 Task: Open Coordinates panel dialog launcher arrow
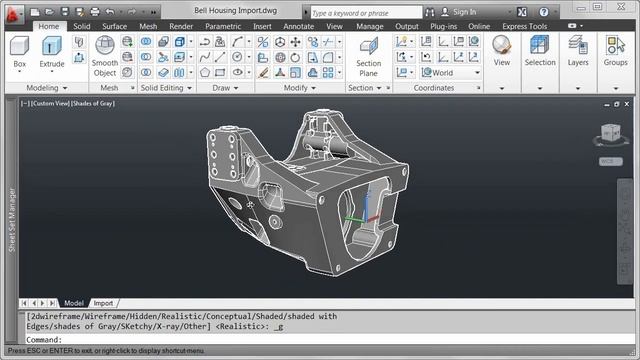point(478,88)
